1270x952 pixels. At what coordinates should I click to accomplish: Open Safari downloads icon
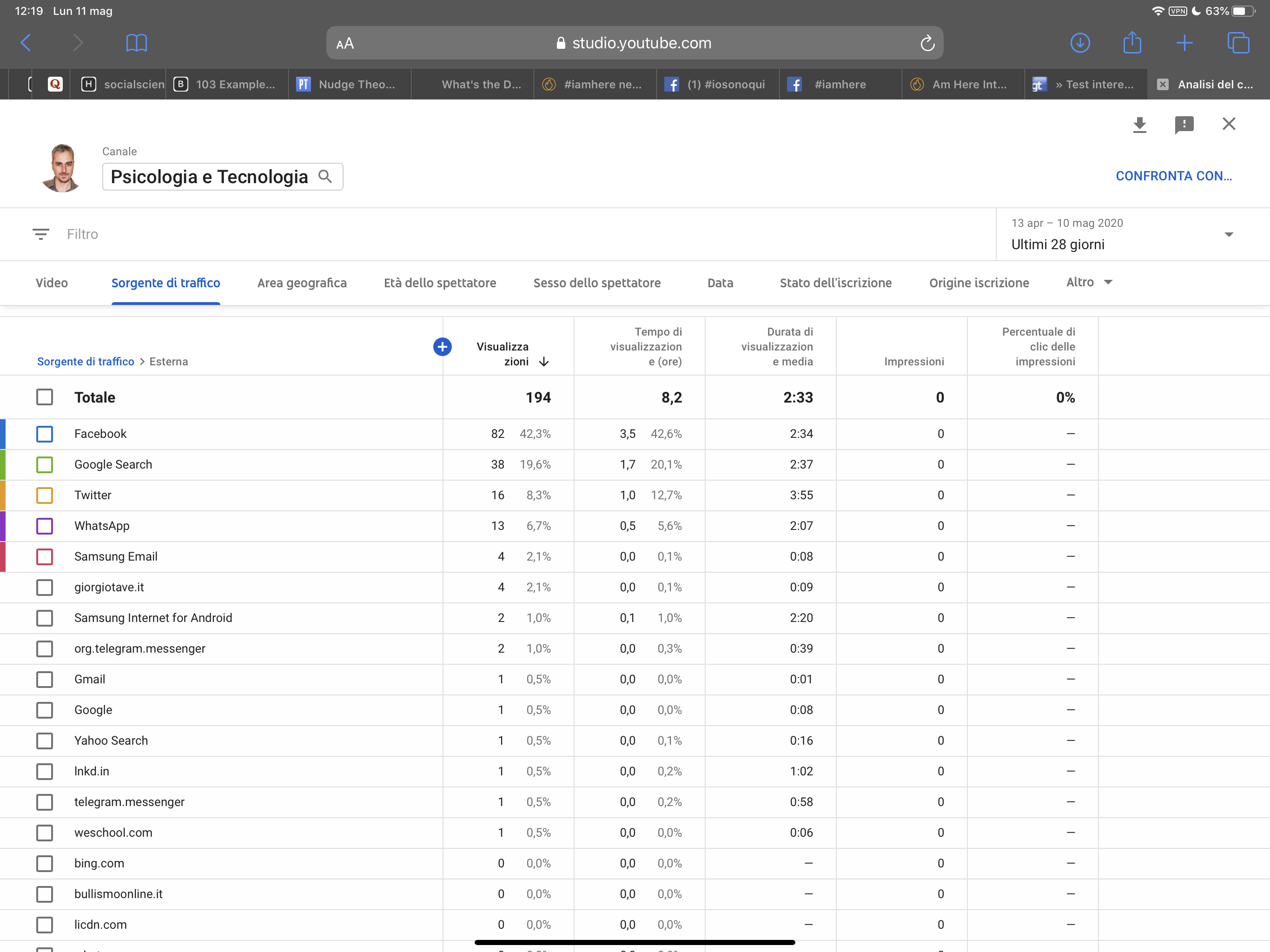[1080, 43]
